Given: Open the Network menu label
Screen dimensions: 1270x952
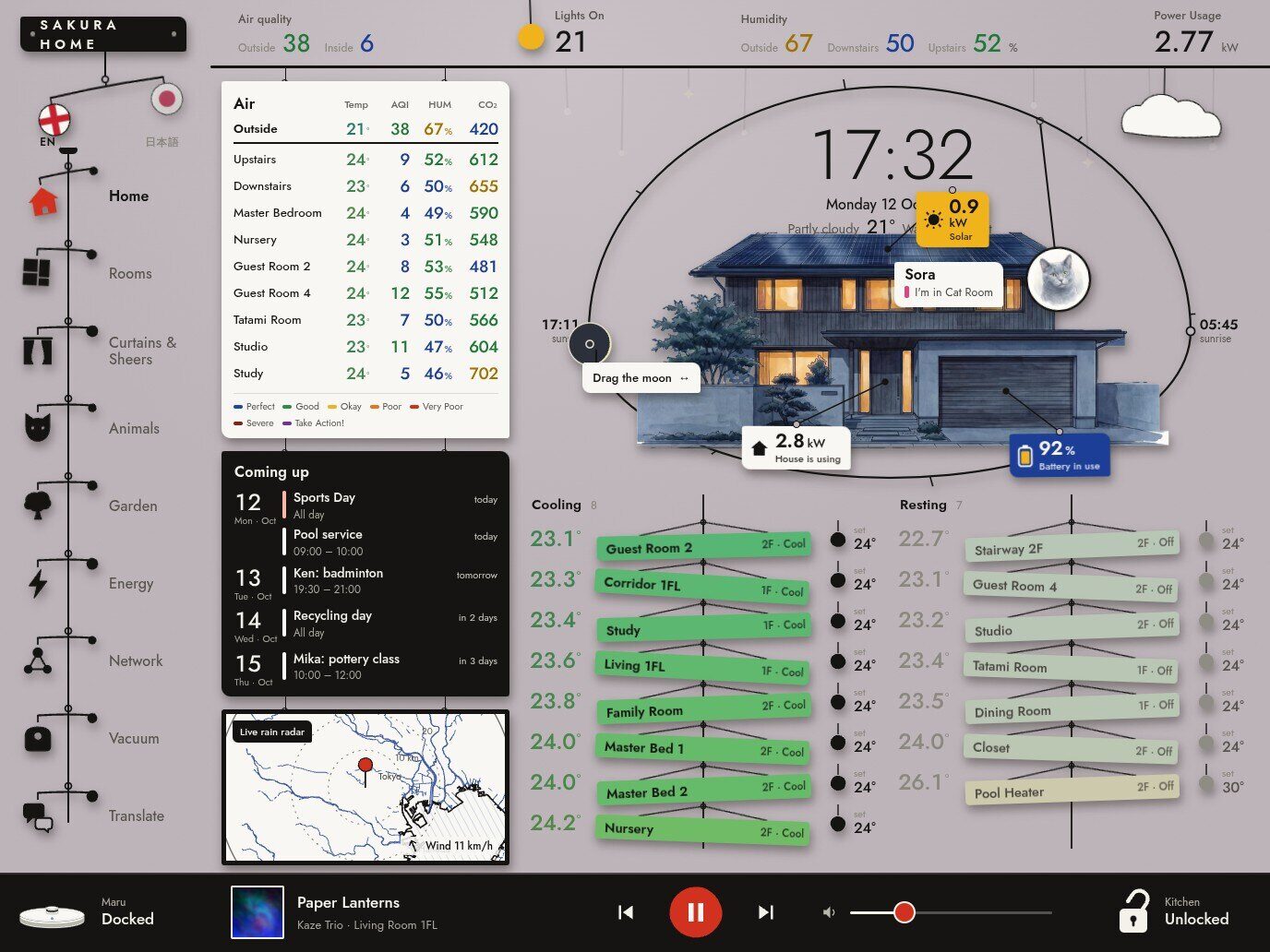Looking at the screenshot, I should (136, 661).
